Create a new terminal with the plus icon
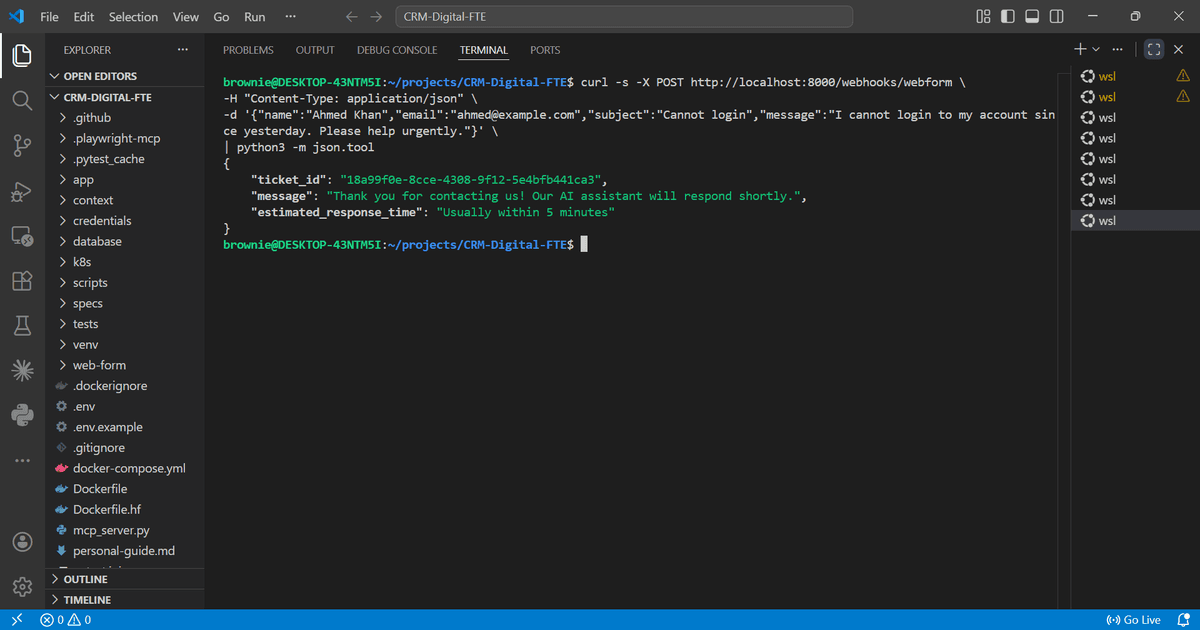The width and height of the screenshot is (1200, 630). tap(1079, 48)
